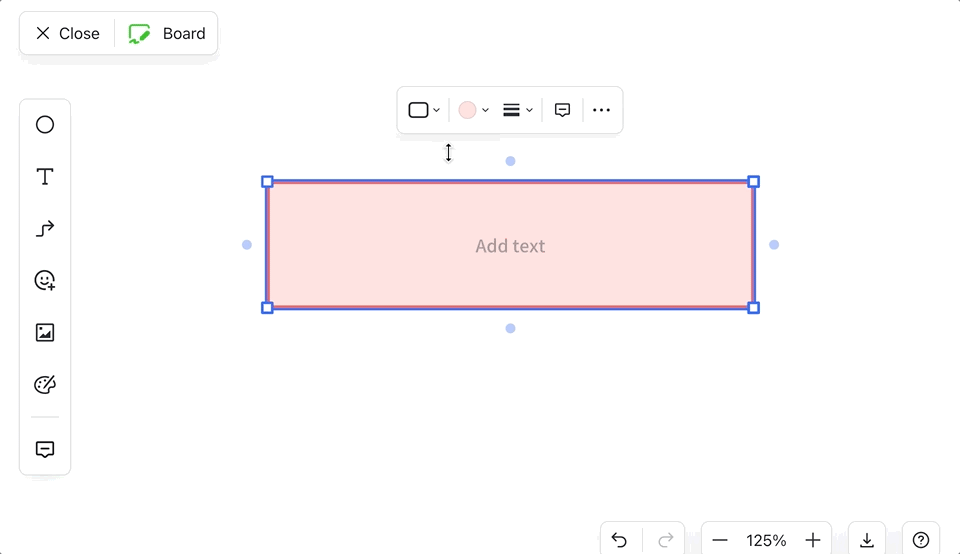Image resolution: width=960 pixels, height=554 pixels.
Task: Download the board
Action: point(867,540)
